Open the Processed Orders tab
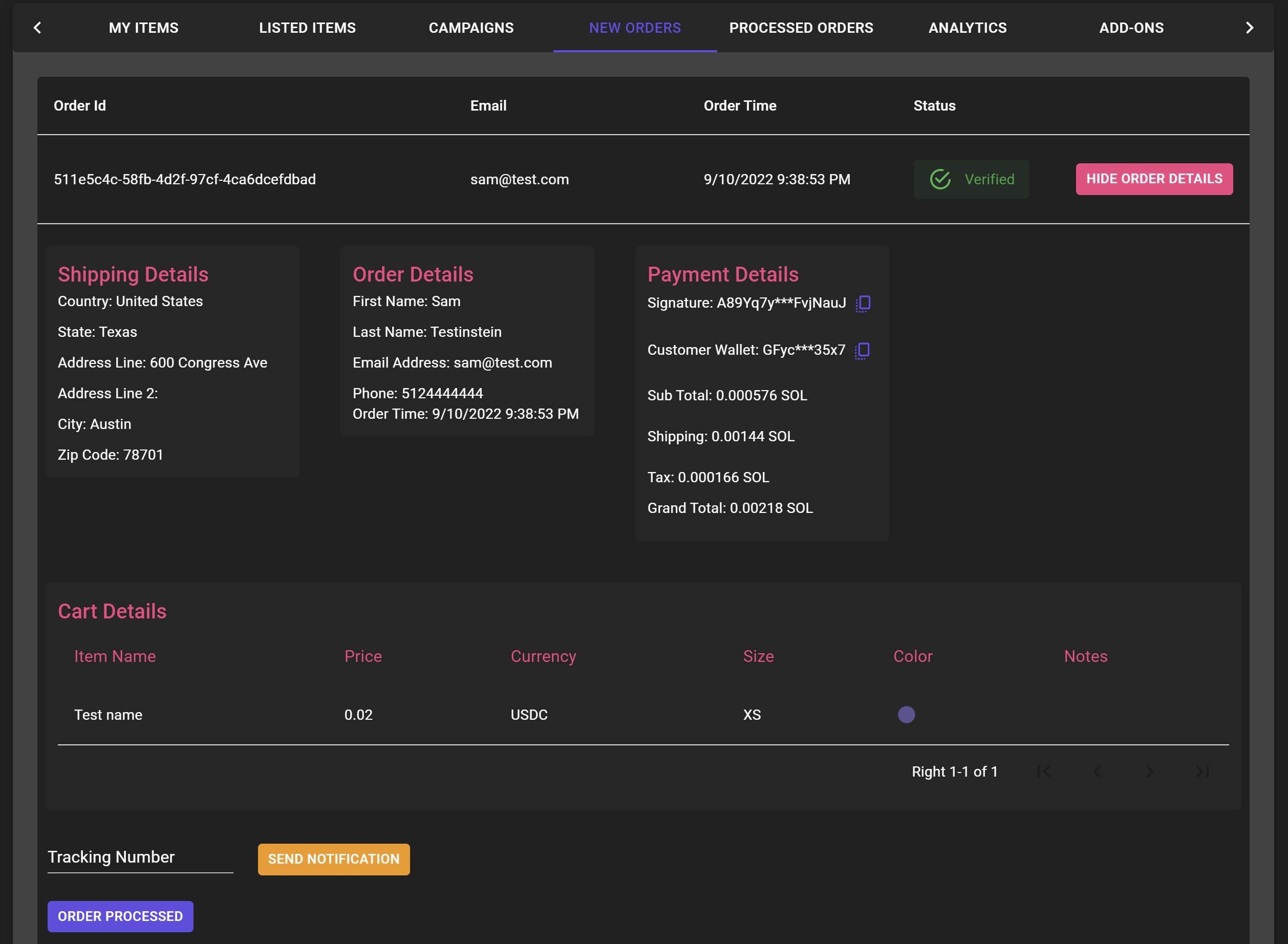The width and height of the screenshot is (1288, 944). point(801,28)
